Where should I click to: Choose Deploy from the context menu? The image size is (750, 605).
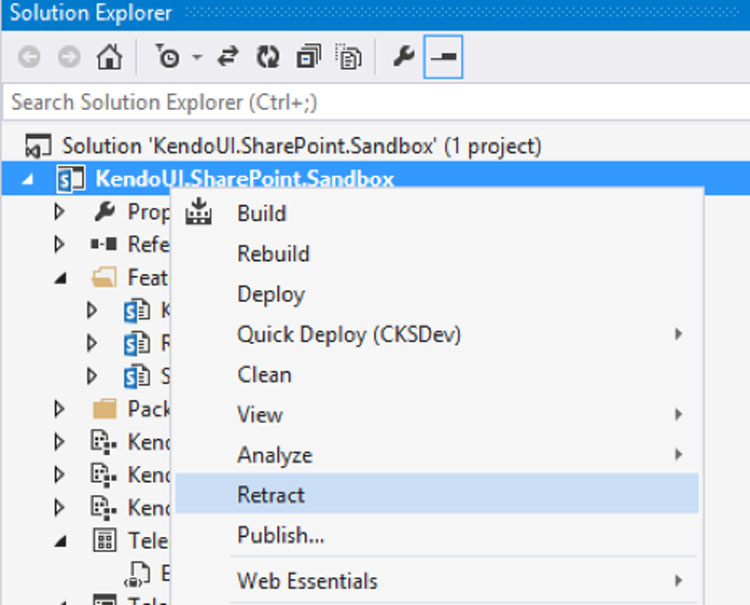click(x=437, y=294)
